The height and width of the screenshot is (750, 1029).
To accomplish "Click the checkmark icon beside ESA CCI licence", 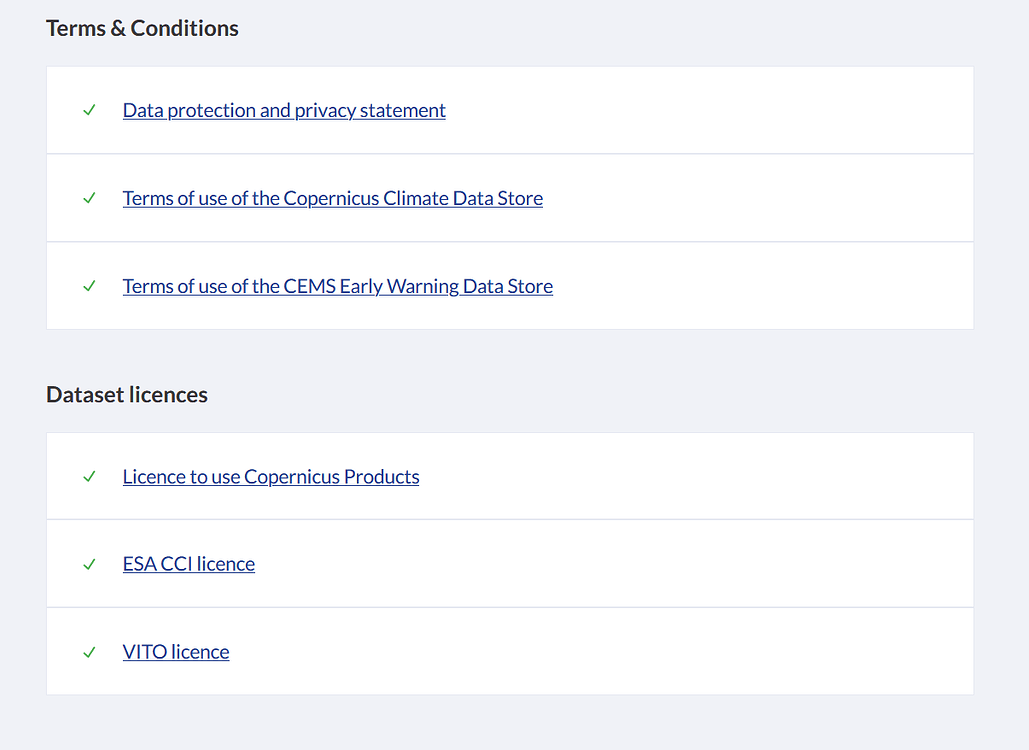I will (x=88, y=564).
